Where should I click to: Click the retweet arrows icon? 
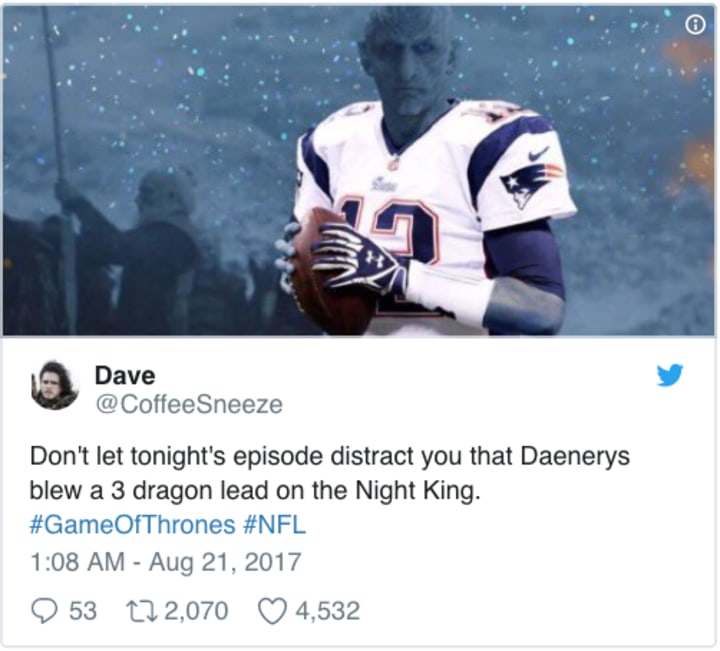(x=141, y=612)
